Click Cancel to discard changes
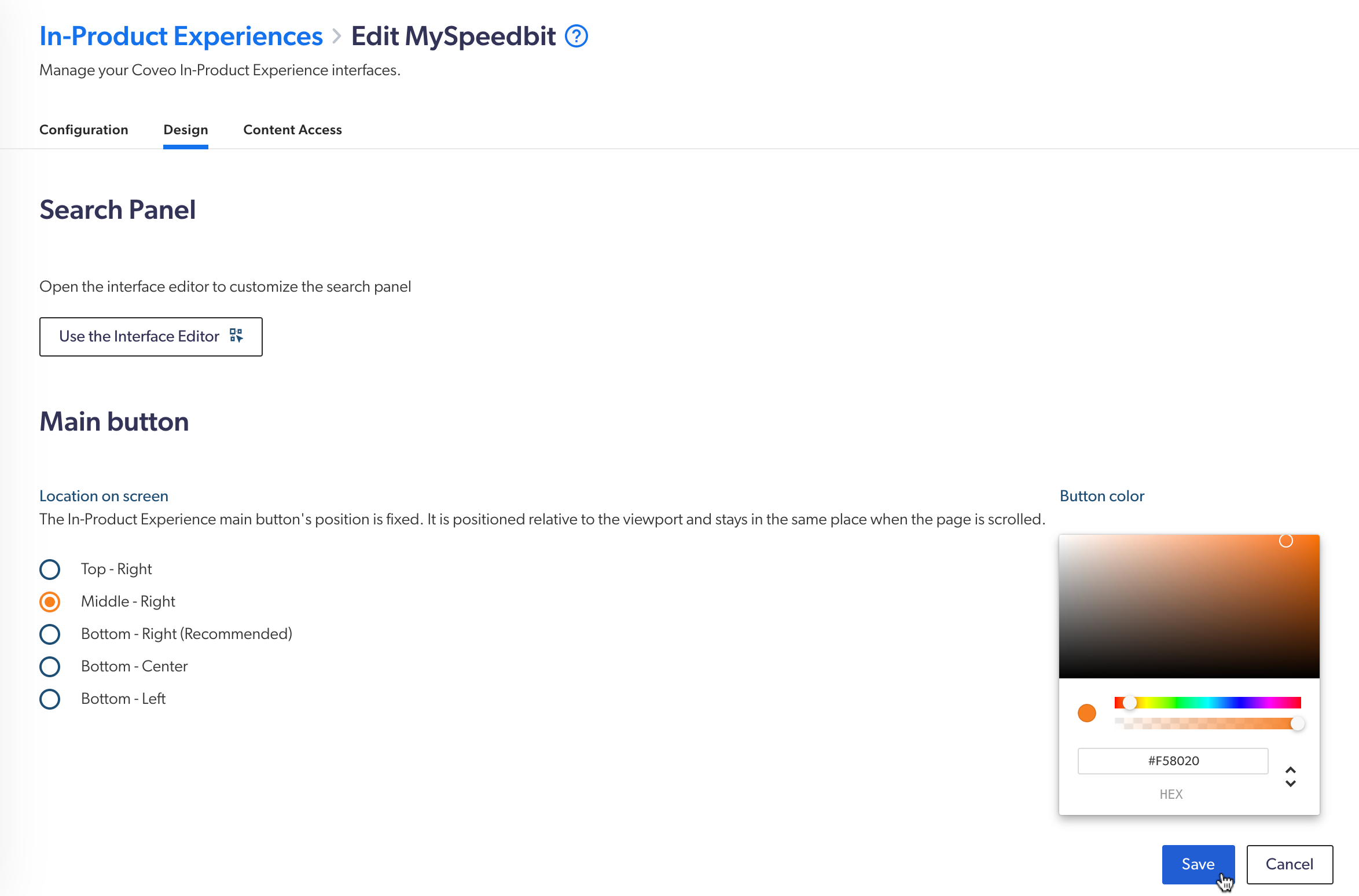Screen dimensions: 1359x896 click(x=1289, y=864)
